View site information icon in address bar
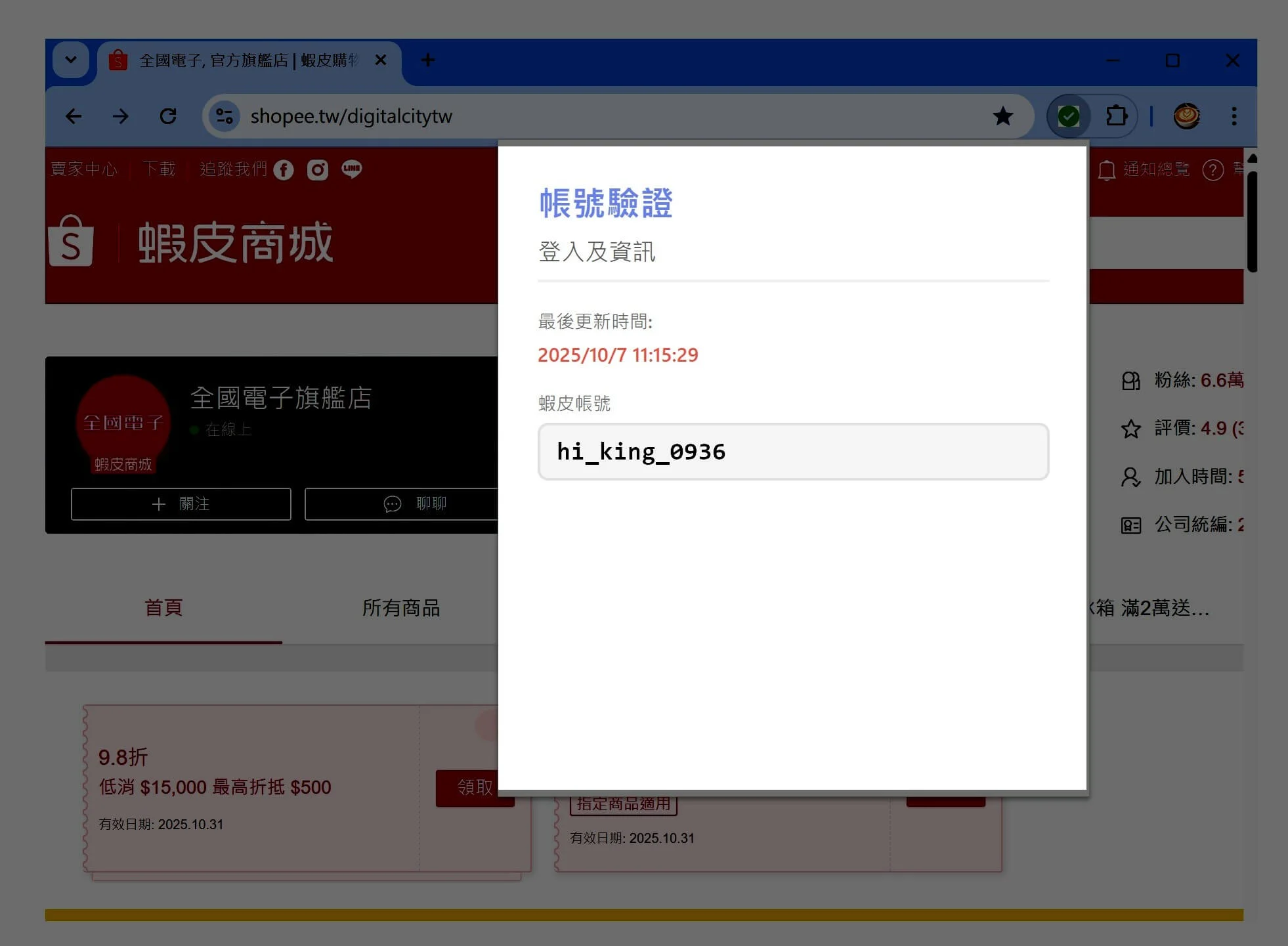Screen dimensions: 1288x946 tap(225, 116)
